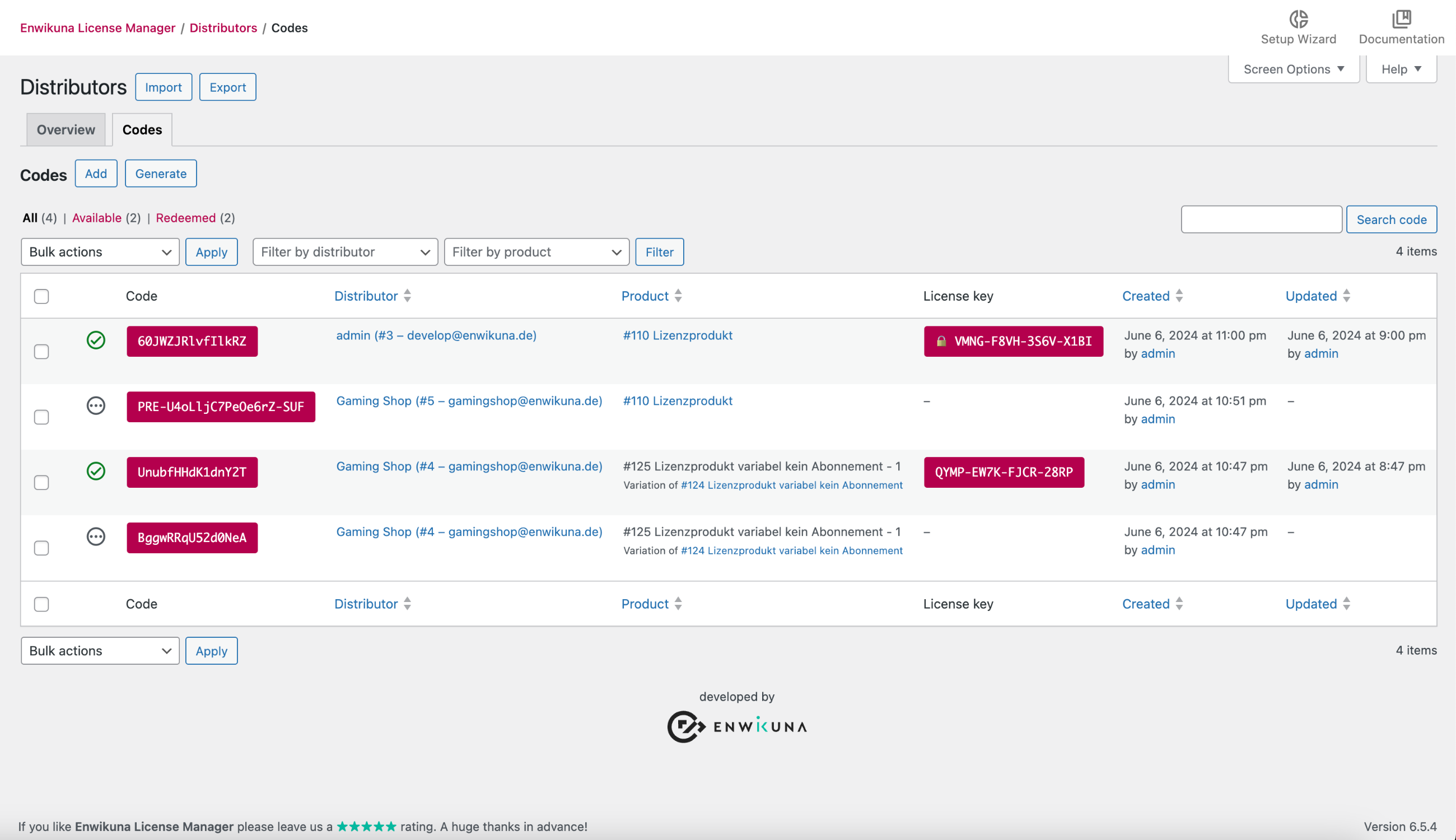Expand the Help panel

pos(1401,69)
